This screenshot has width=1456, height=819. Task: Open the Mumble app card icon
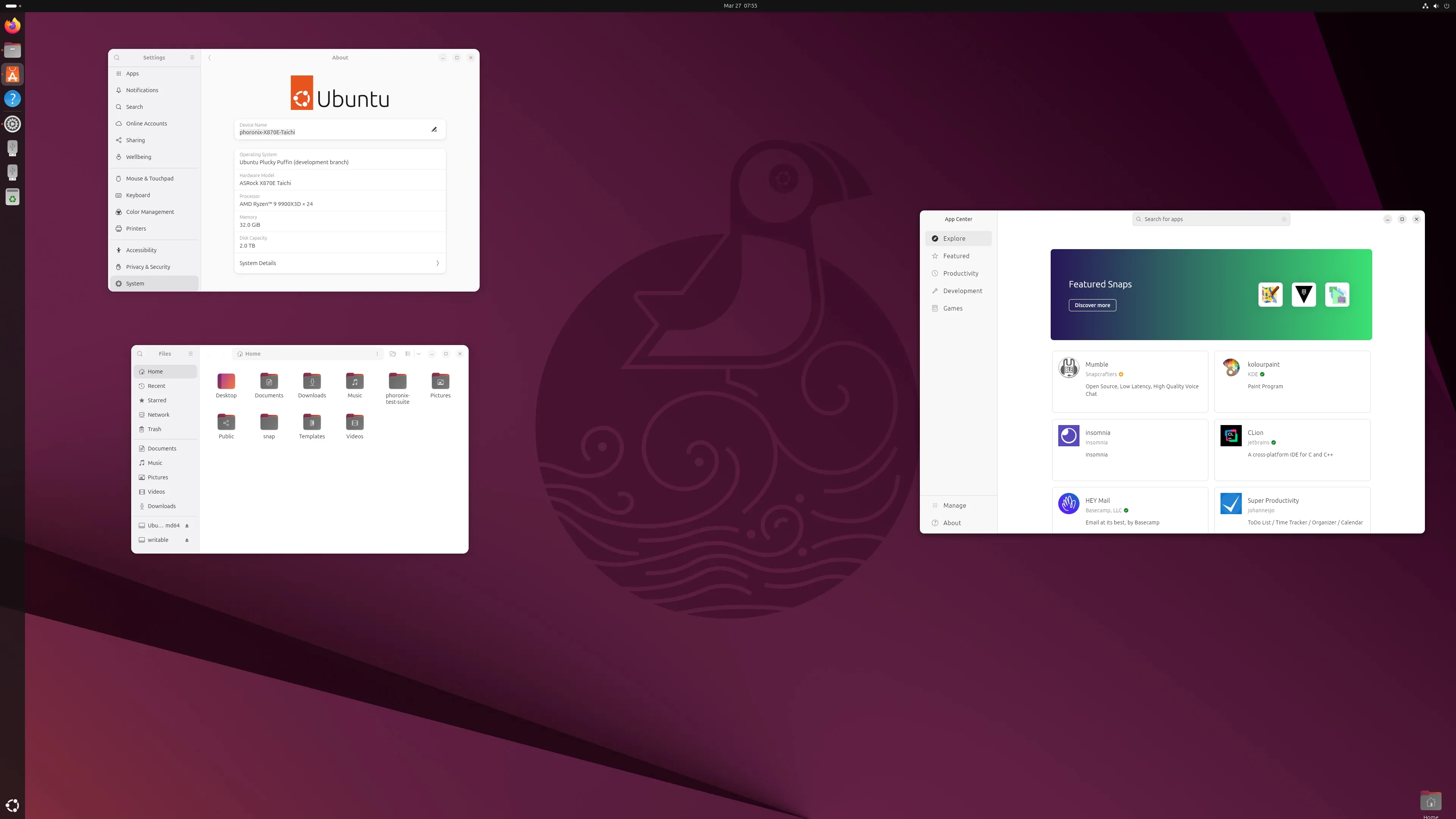coord(1068,368)
